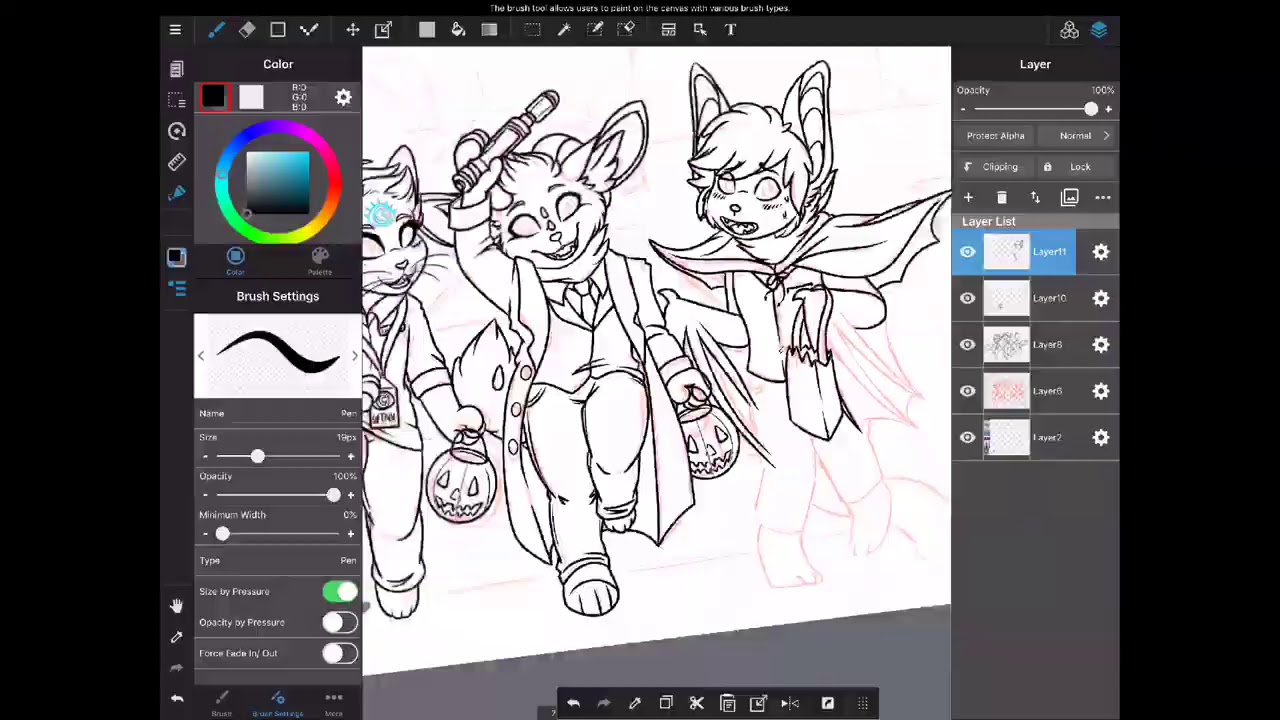Select the white background color swatch
Screen dimensions: 1280x720
[251, 97]
